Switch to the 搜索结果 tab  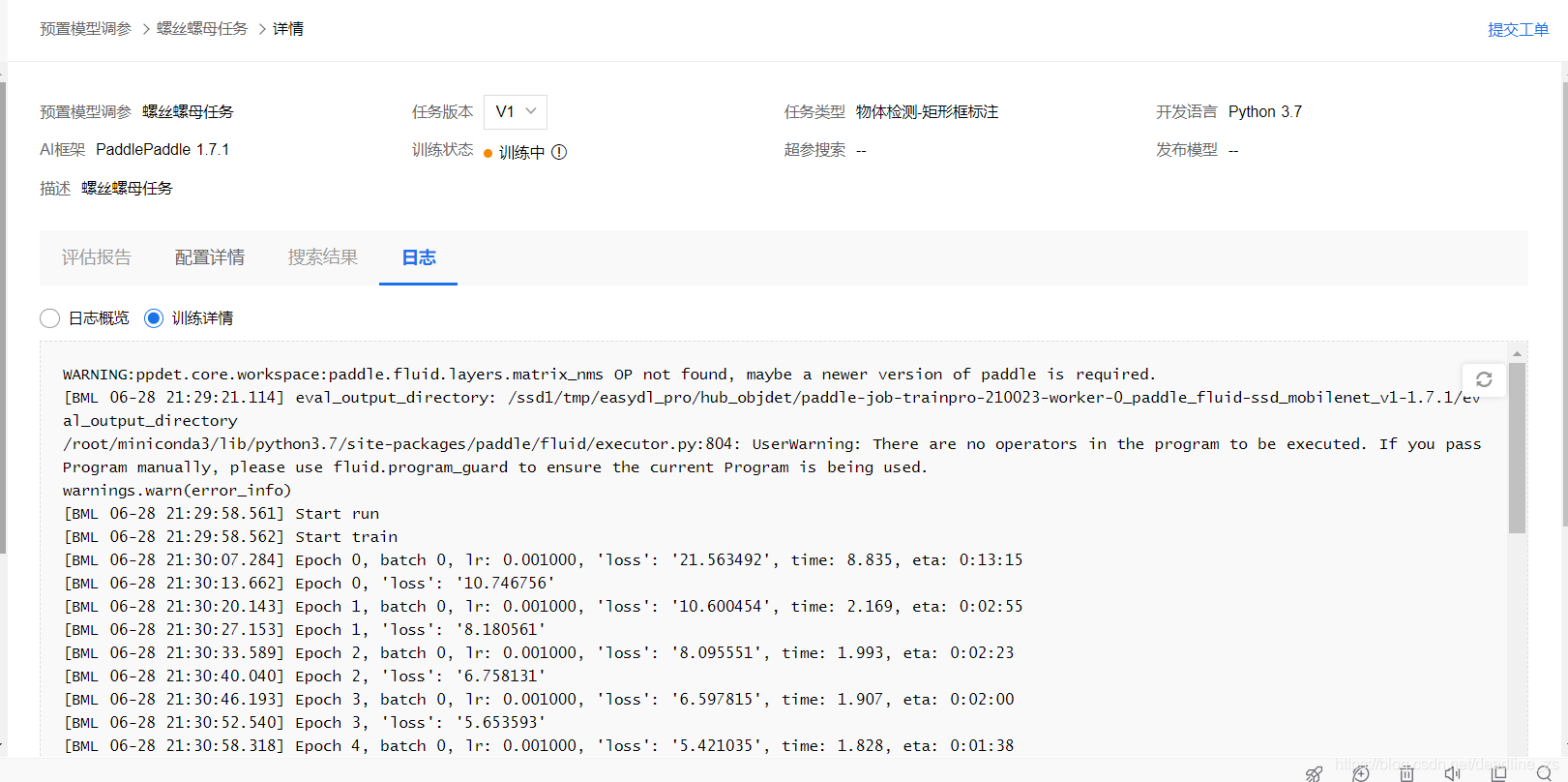(x=323, y=257)
